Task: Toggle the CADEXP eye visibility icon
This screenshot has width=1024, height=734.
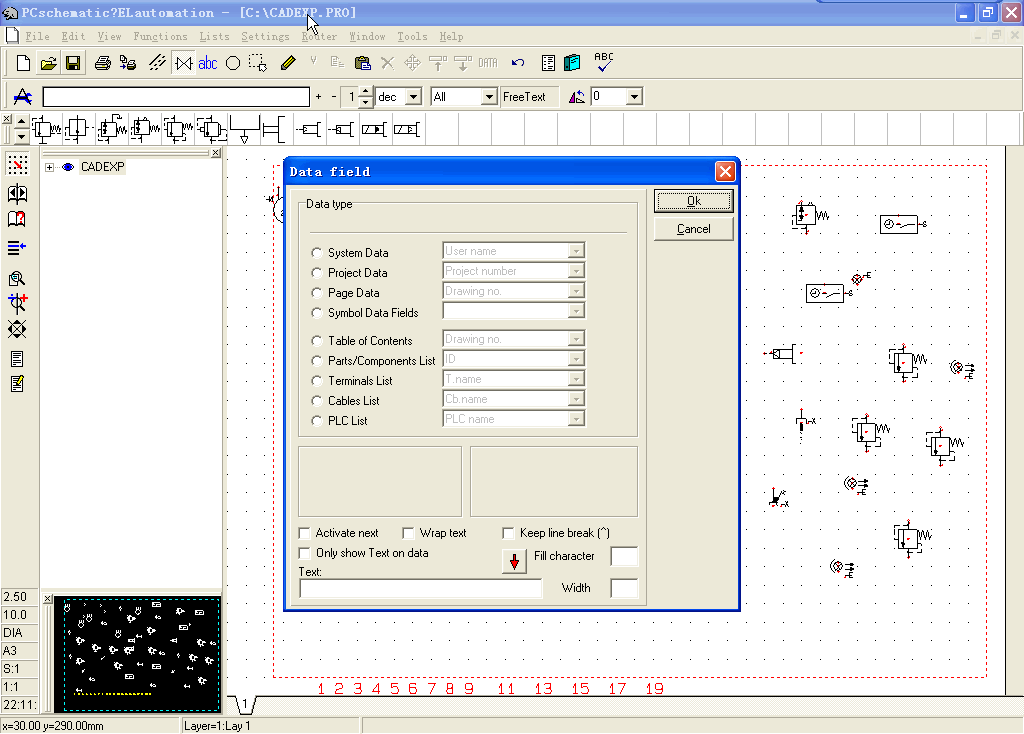Action: pos(68,167)
